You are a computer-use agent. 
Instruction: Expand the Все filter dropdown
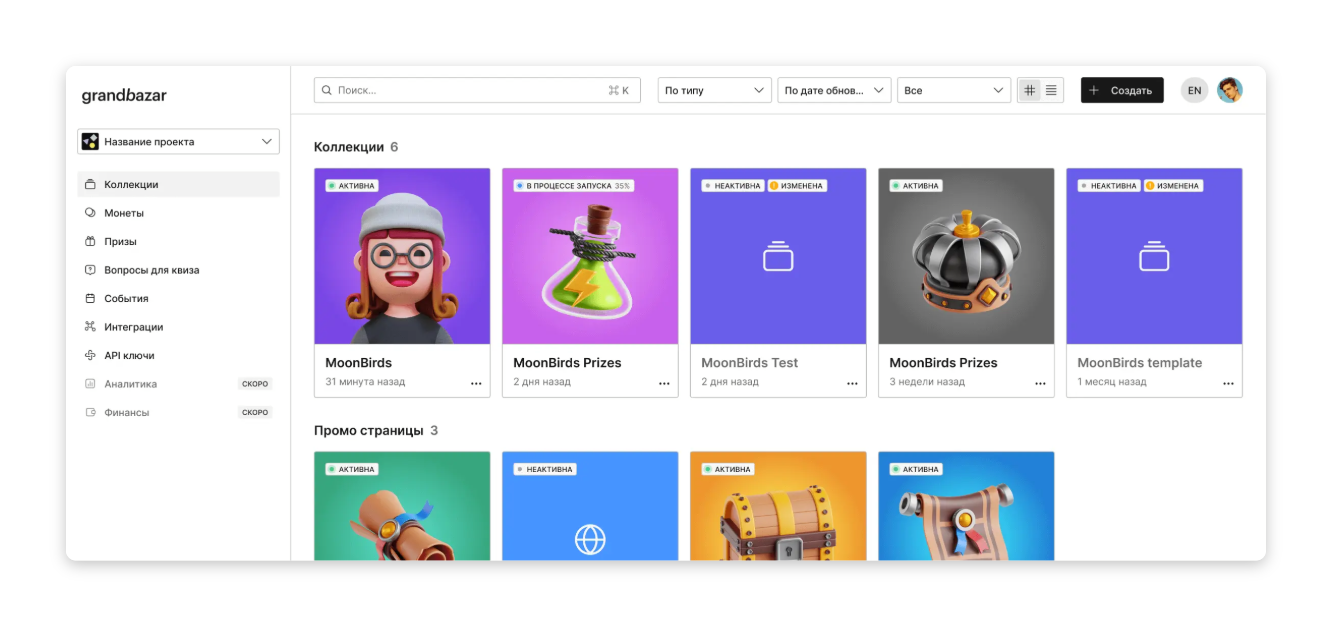tap(954, 90)
